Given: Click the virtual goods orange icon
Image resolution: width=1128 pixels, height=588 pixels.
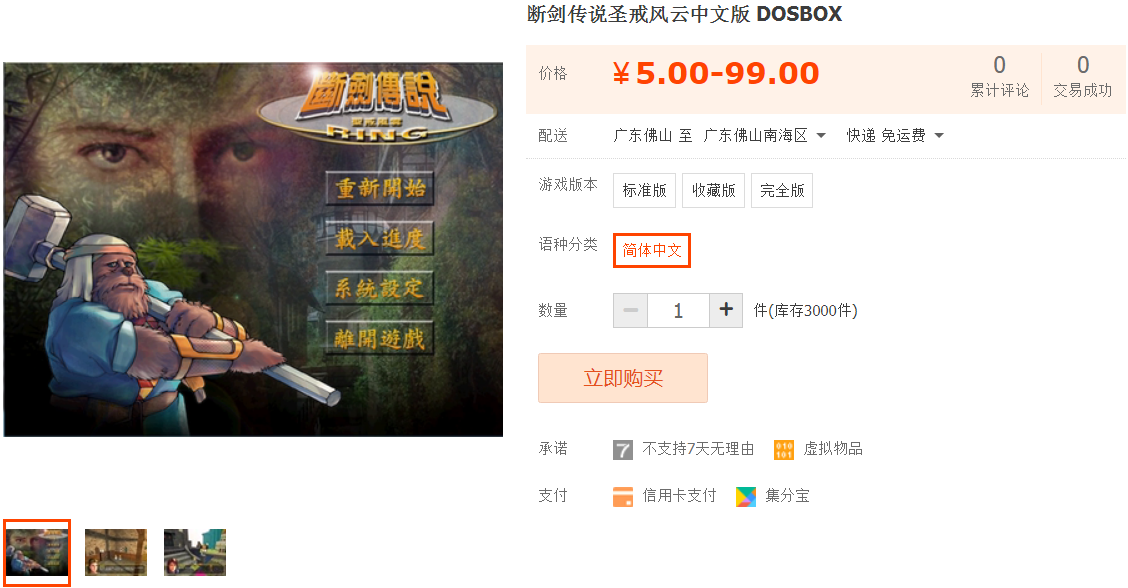Looking at the screenshot, I should pos(783,450).
